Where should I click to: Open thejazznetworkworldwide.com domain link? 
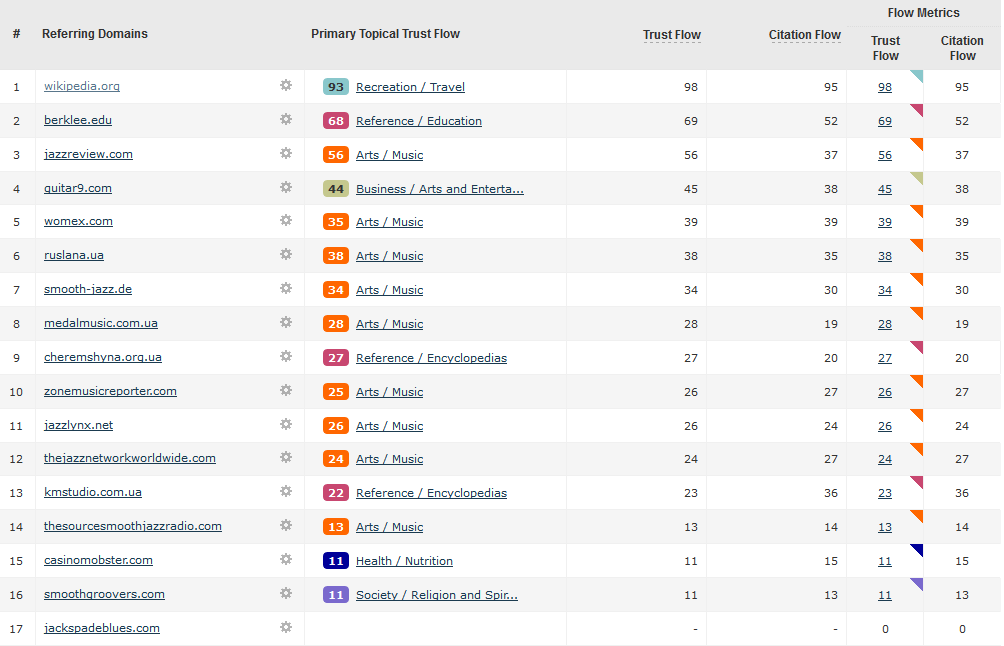129,458
